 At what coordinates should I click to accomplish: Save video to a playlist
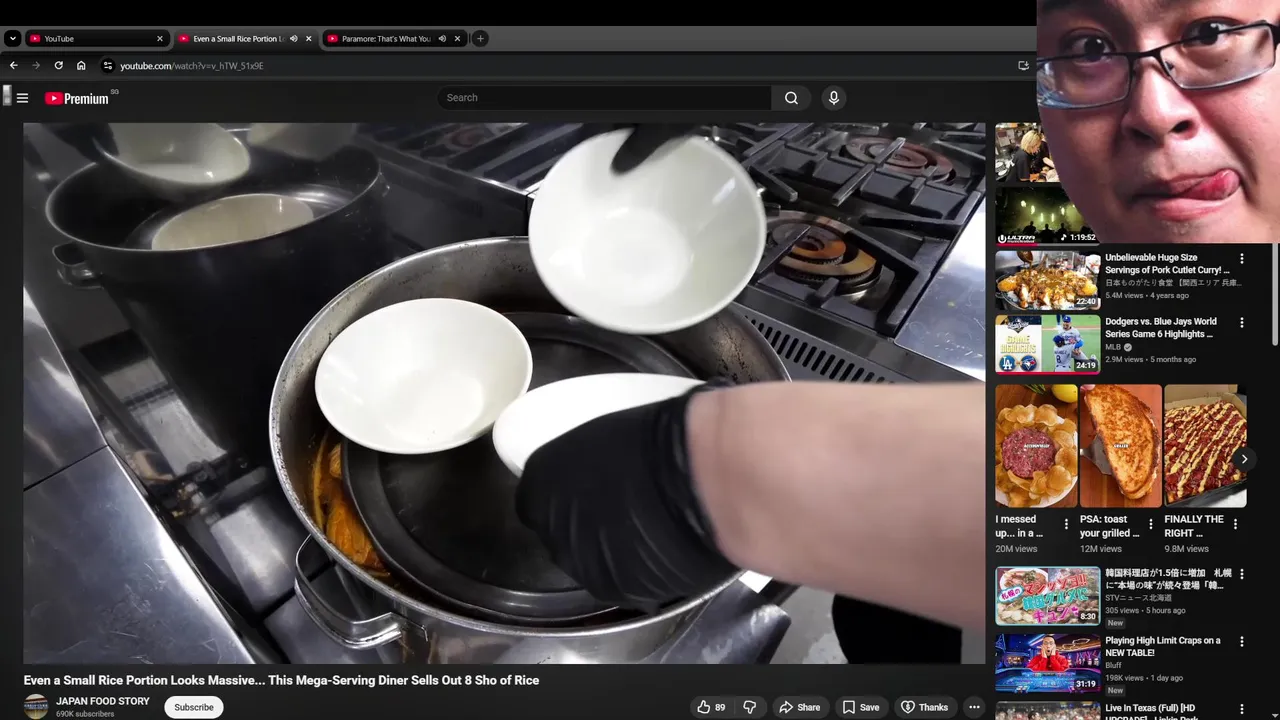coord(861,707)
